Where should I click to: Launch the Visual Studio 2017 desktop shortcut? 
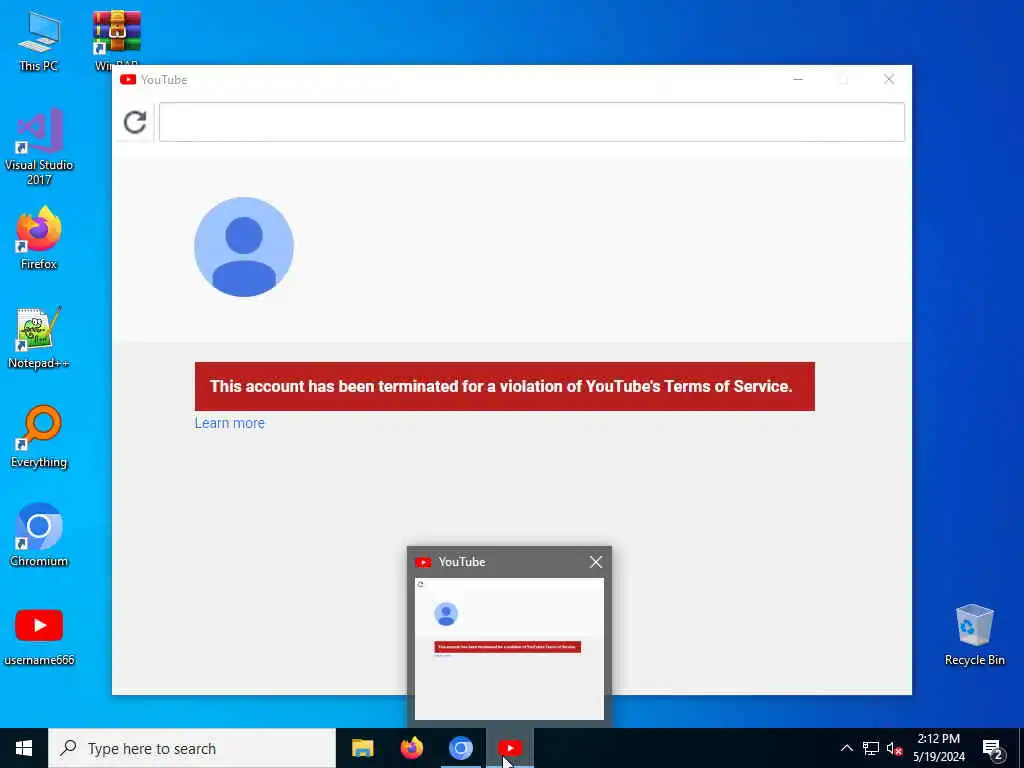(x=39, y=148)
